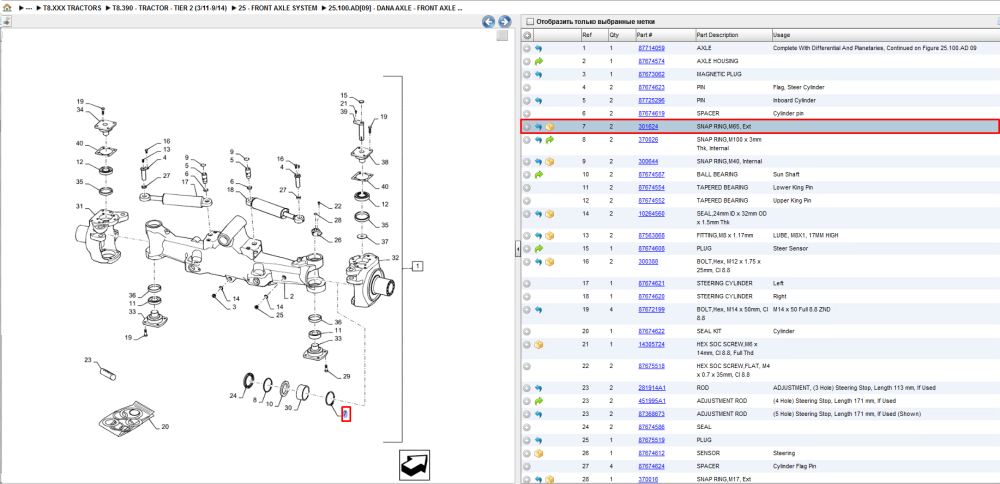Click callout 31 next to left knuckle
The width and height of the screenshot is (1000, 484).
(80, 206)
